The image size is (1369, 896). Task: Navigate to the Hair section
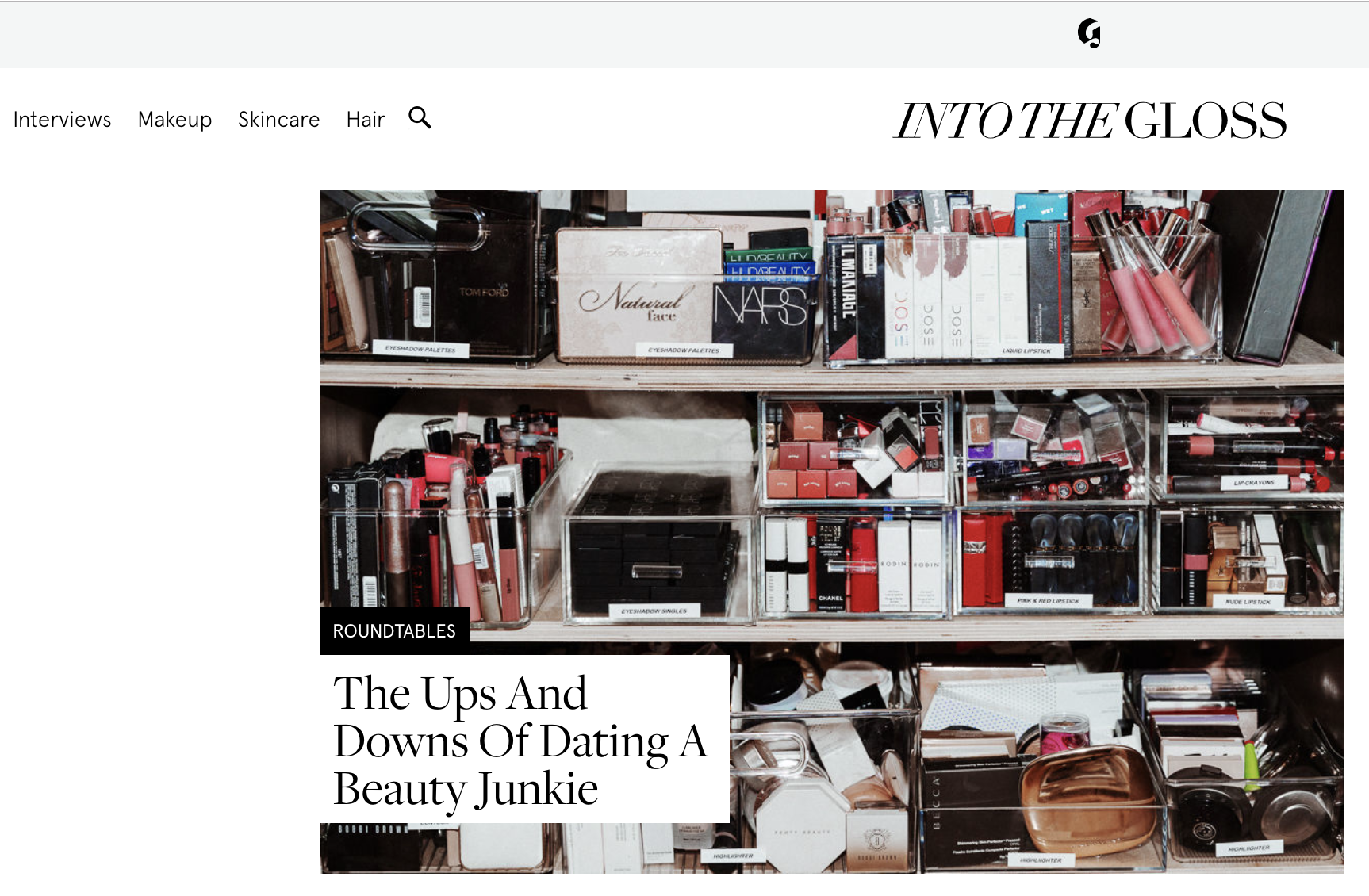tap(365, 120)
